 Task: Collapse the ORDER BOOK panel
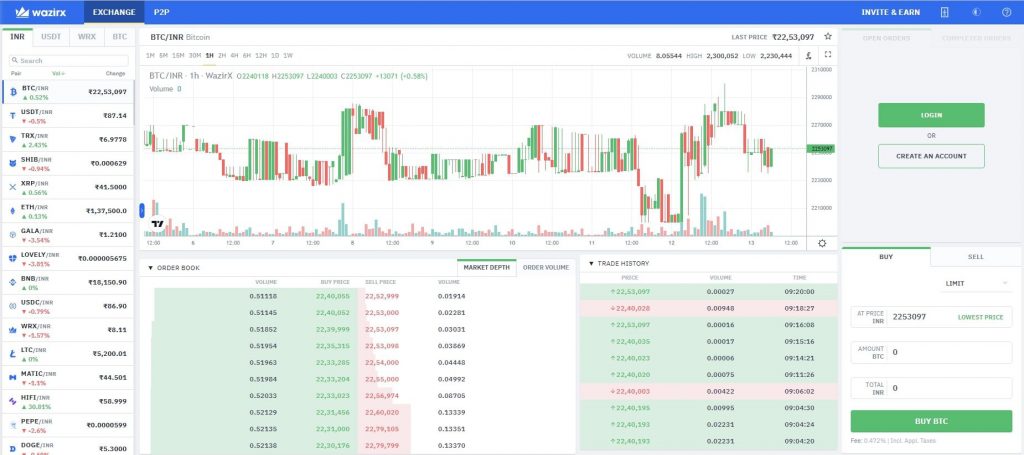click(x=150, y=268)
